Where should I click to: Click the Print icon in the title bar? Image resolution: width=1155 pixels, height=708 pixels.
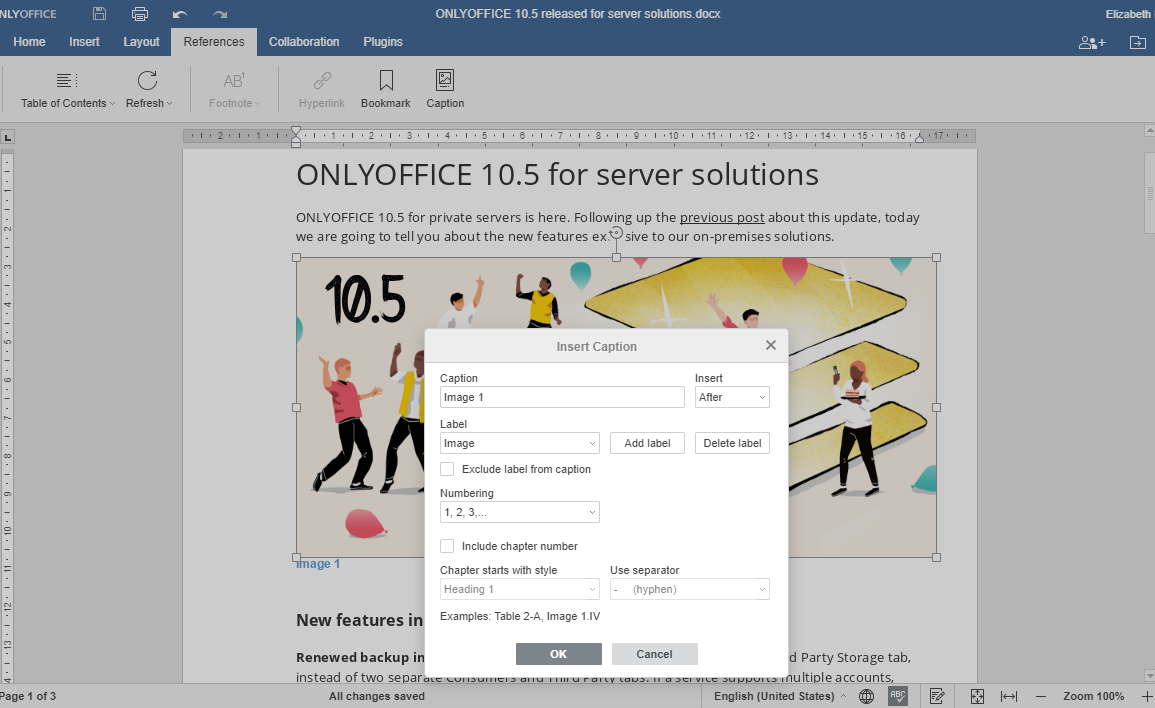tap(140, 14)
